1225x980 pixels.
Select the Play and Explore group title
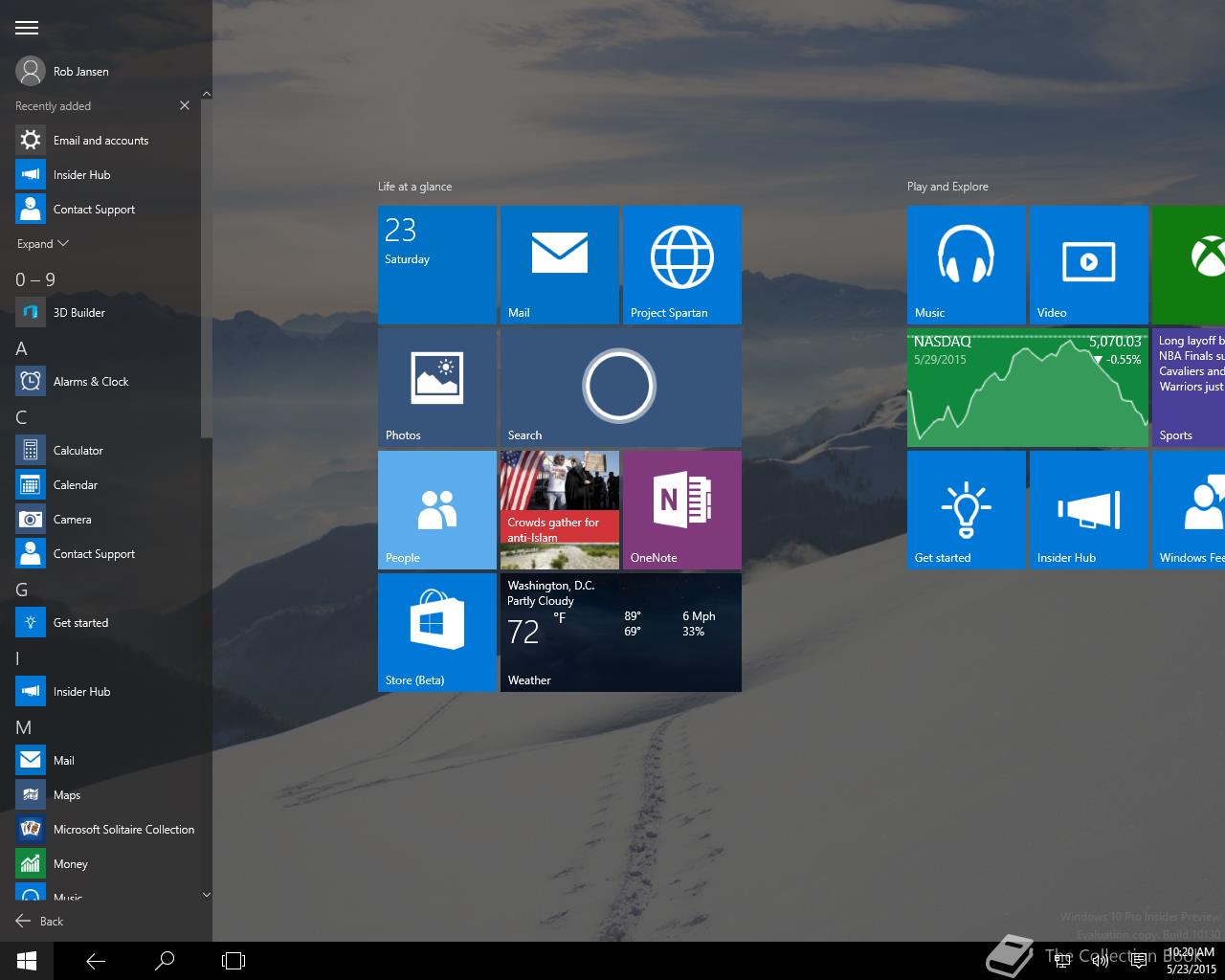point(947,187)
